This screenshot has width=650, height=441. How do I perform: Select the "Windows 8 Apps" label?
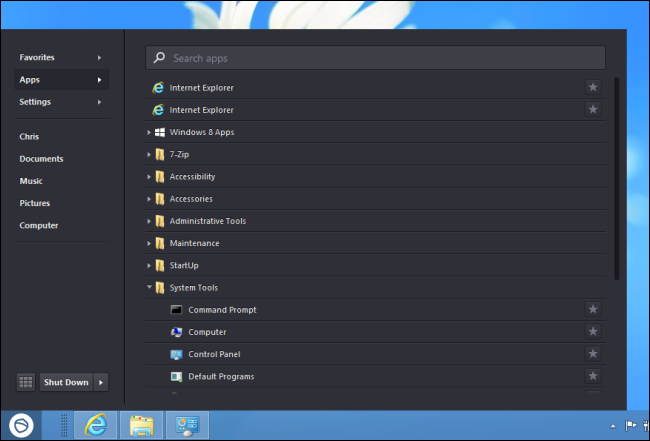pyautogui.click(x=202, y=132)
